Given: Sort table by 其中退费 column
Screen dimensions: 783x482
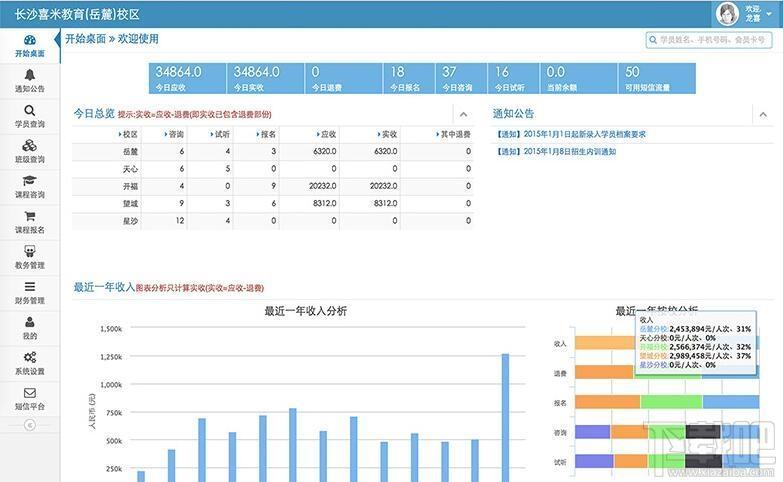Looking at the screenshot, I should pos(453,134).
